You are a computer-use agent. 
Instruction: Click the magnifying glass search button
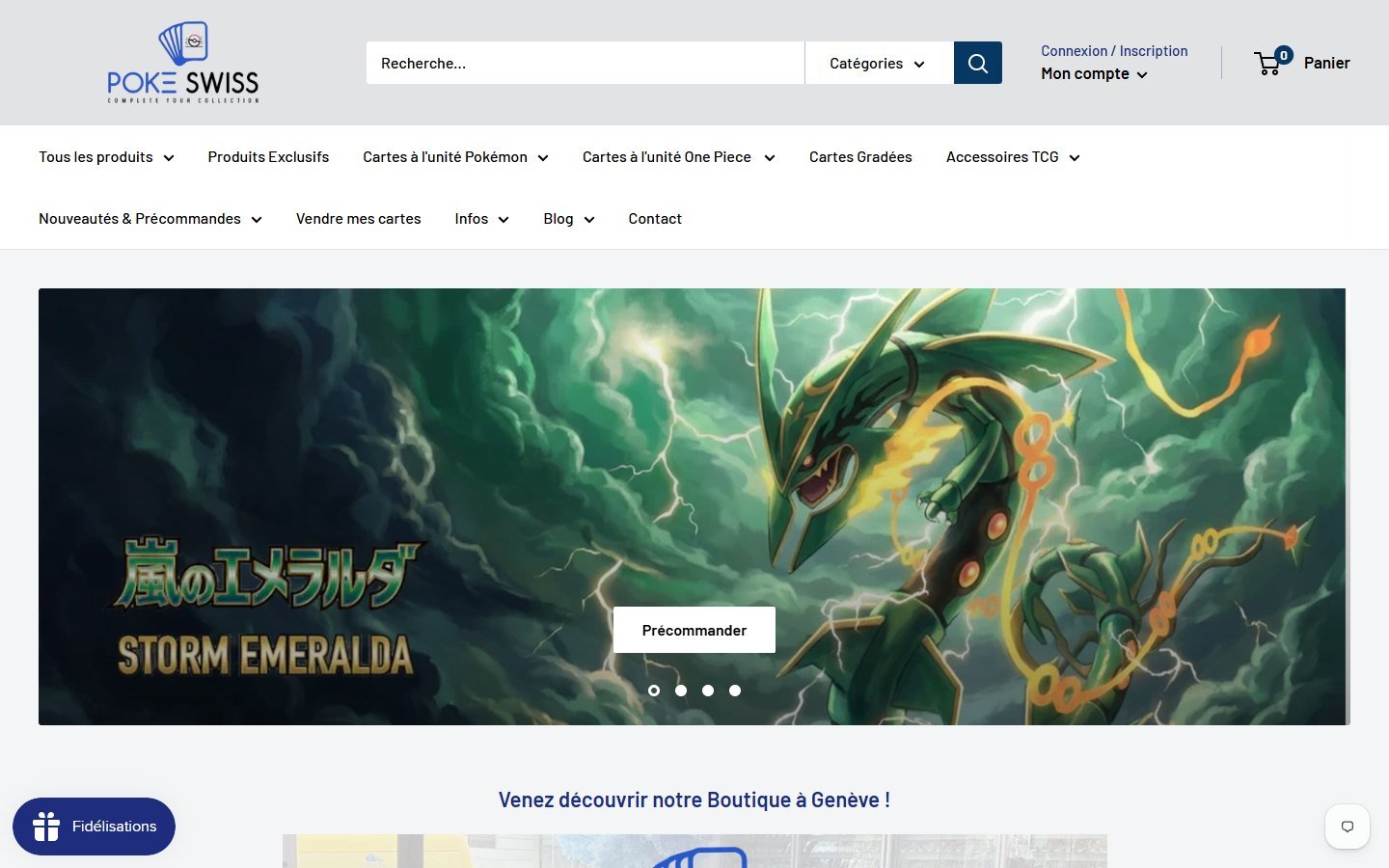coord(978,63)
